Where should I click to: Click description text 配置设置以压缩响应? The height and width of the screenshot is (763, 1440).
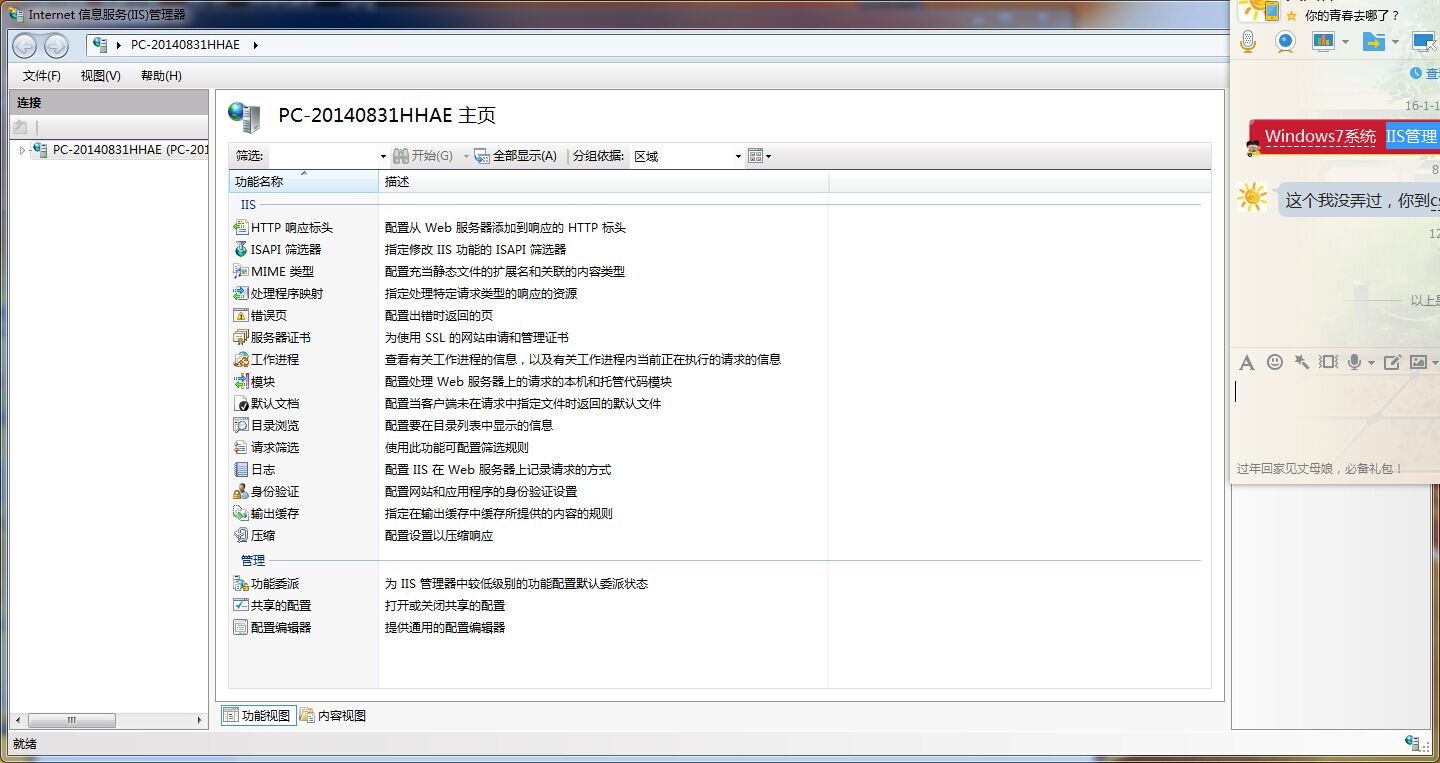[x=439, y=536]
